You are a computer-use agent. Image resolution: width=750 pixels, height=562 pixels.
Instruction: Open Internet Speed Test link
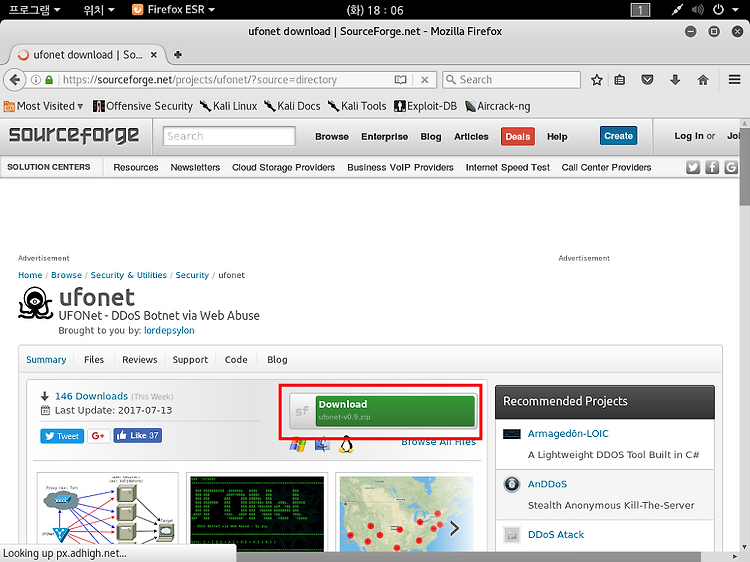(x=507, y=167)
